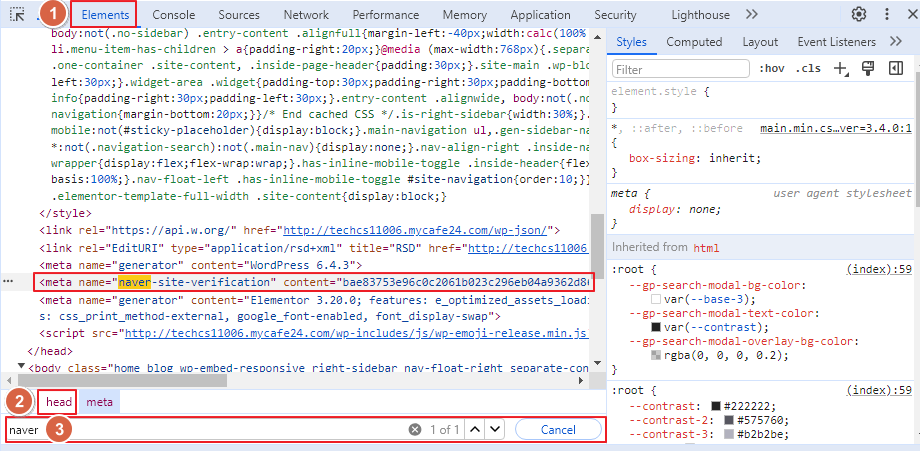Collapse the body element node triangle
Viewport: 920px width, 451px height.
click(22, 367)
